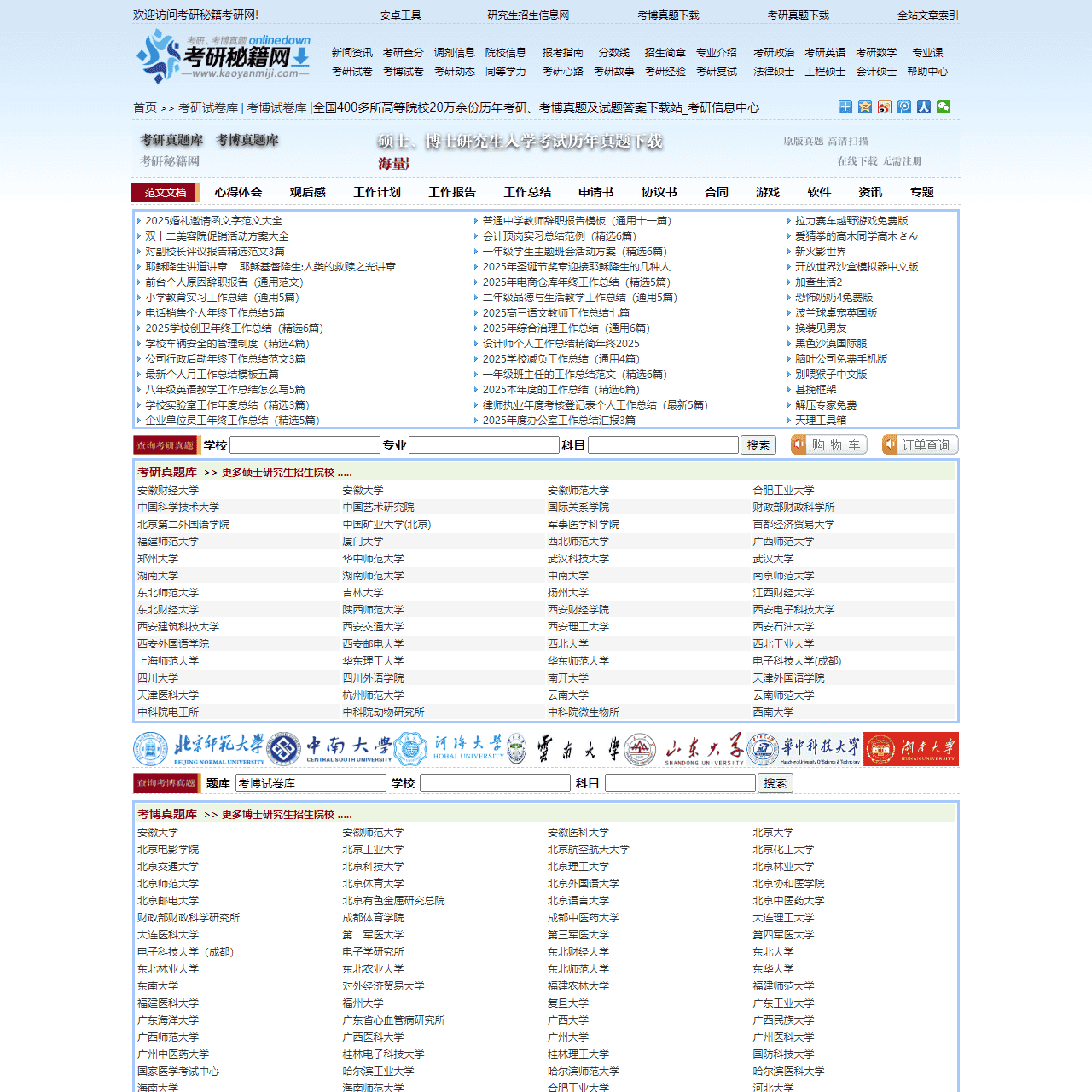Viewport: 1092px width, 1092px height.
Task: Click the Tencent Weibo share icon
Action: click(x=904, y=107)
